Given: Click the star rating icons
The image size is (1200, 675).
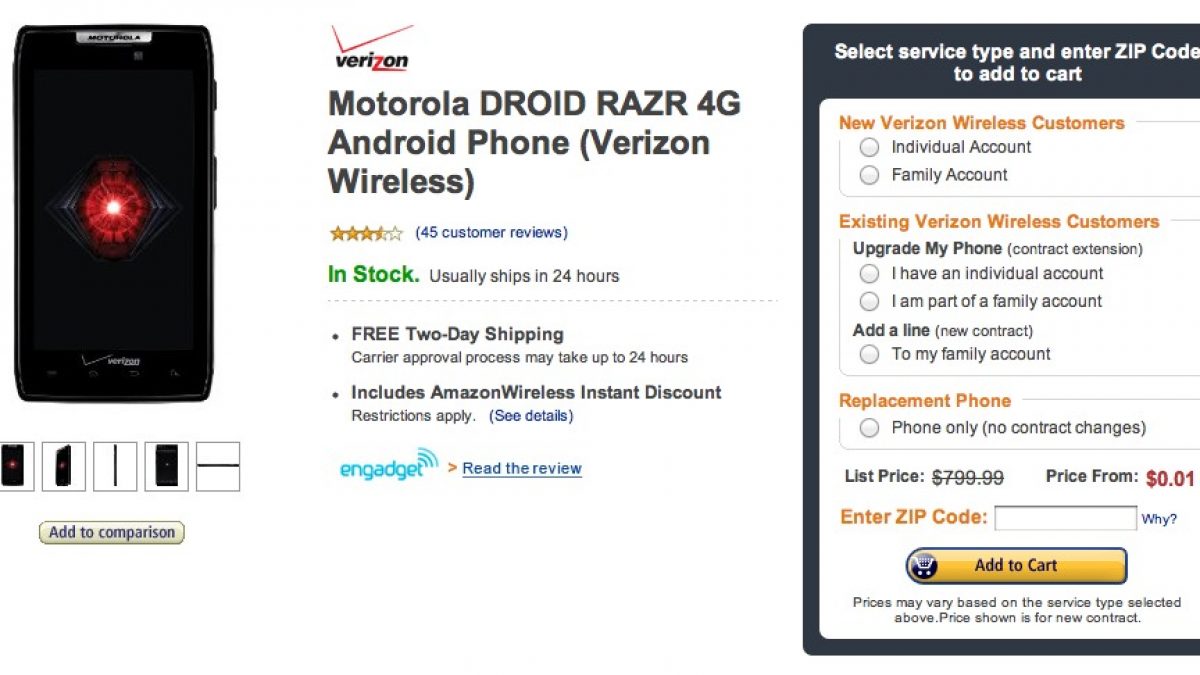Looking at the screenshot, I should pos(366,233).
